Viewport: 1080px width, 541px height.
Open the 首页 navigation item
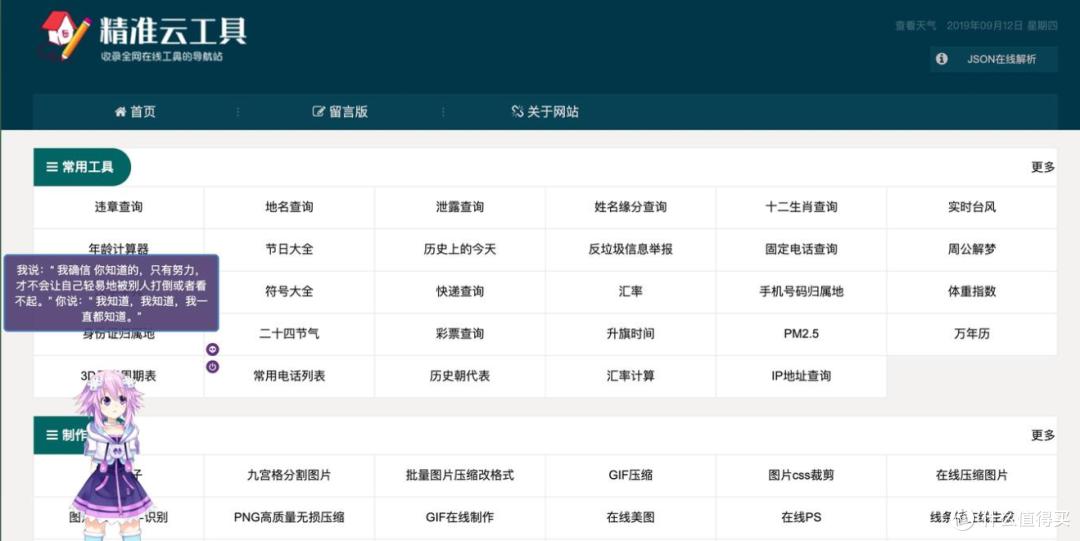click(136, 112)
